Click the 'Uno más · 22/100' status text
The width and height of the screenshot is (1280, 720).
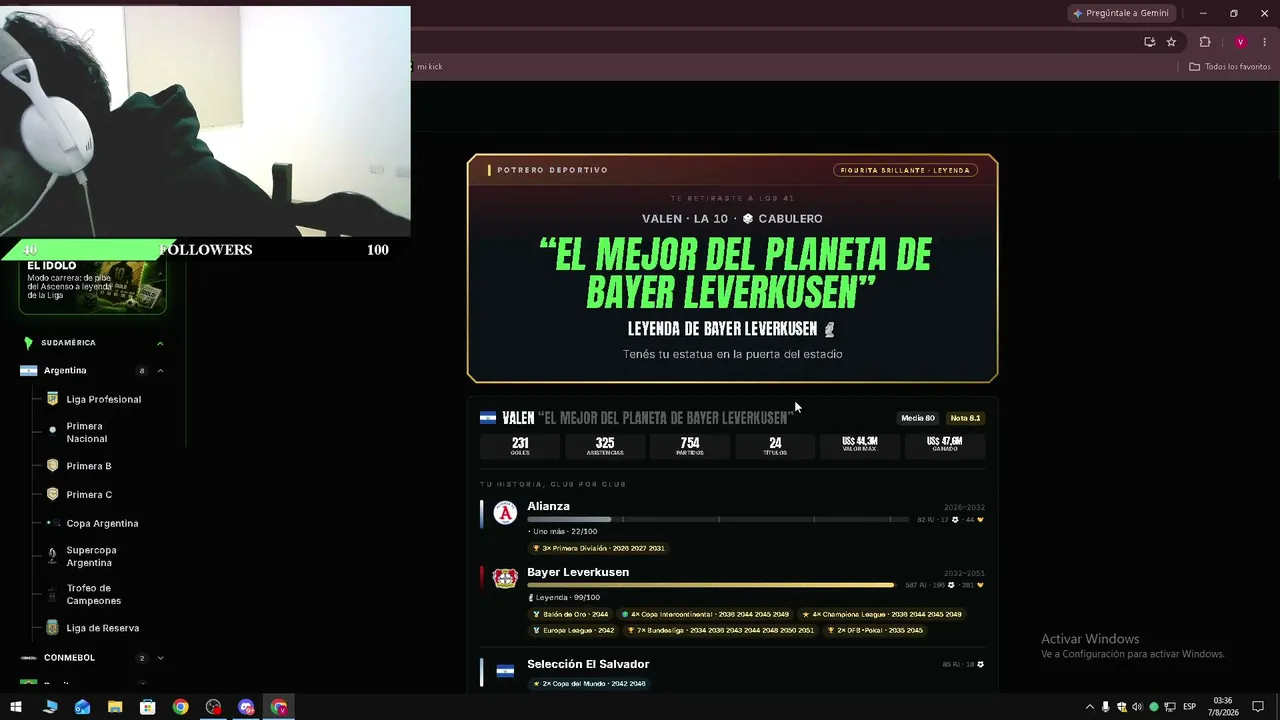[x=562, y=532]
